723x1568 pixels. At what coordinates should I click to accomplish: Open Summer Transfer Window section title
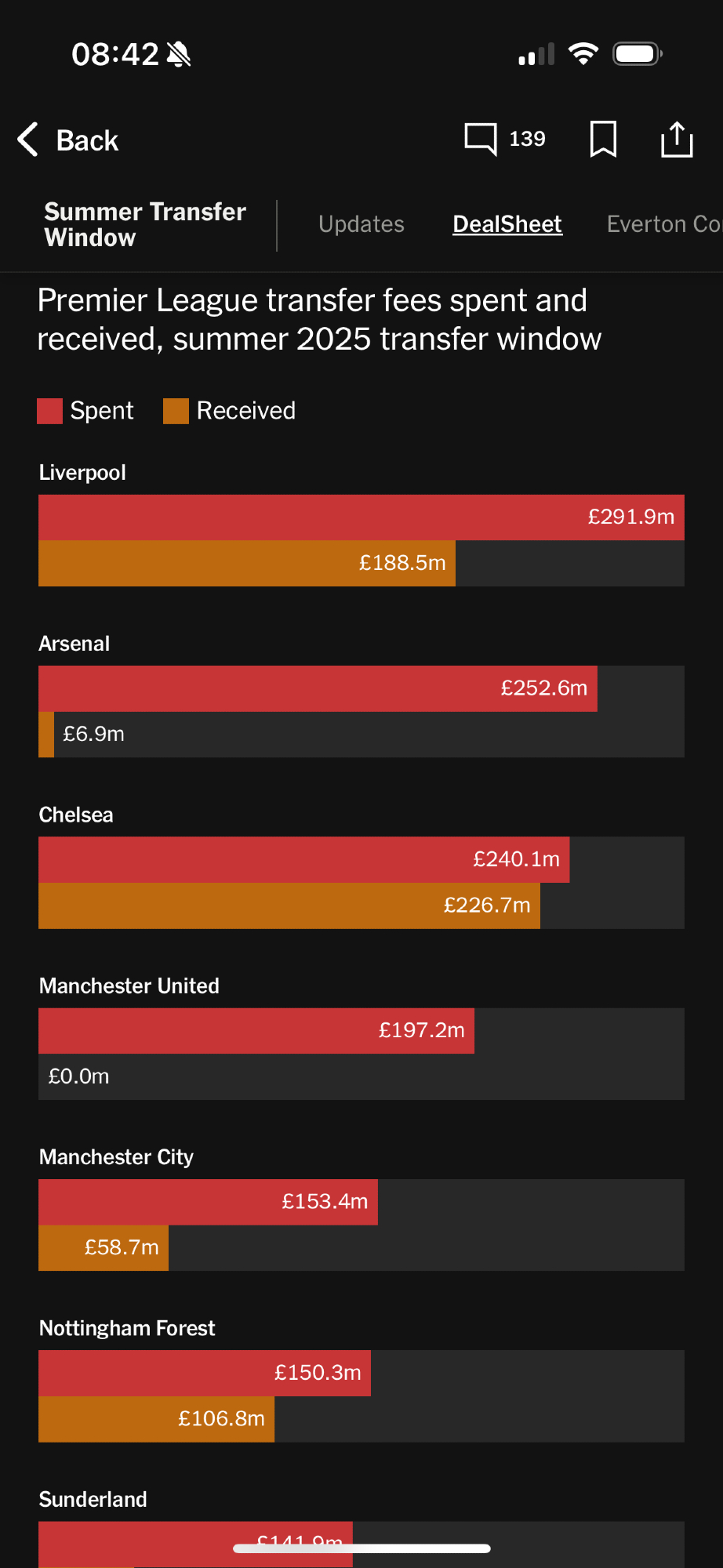click(x=145, y=224)
